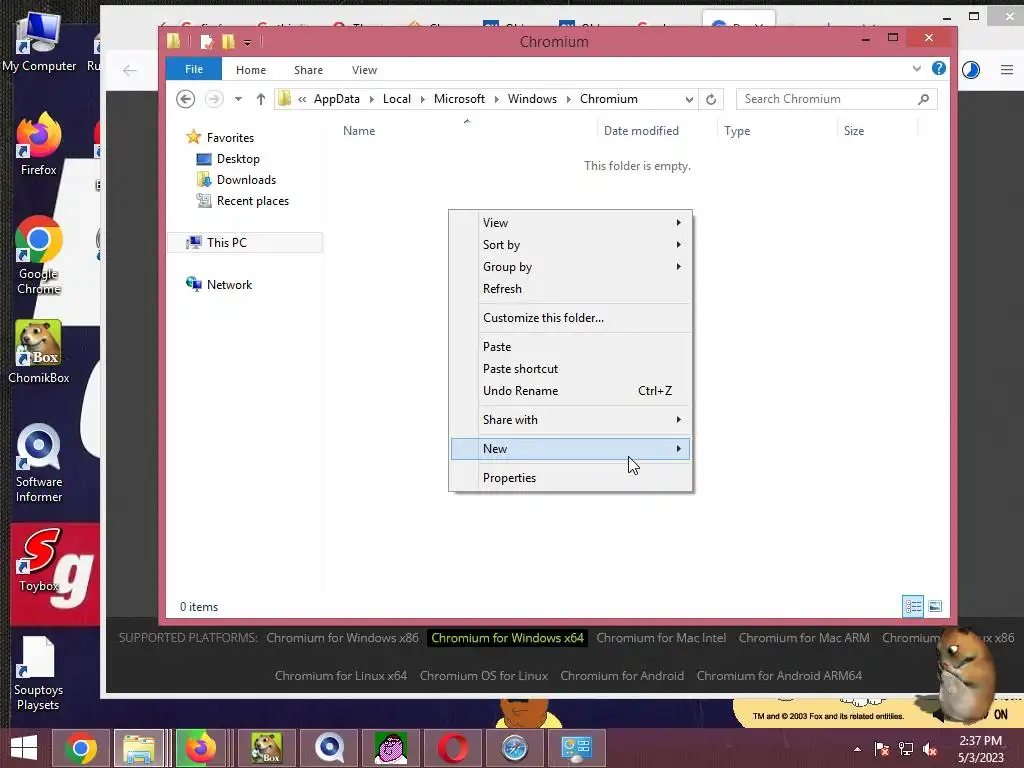Sort by Date modified column header
1024x768 pixels.
[641, 131]
